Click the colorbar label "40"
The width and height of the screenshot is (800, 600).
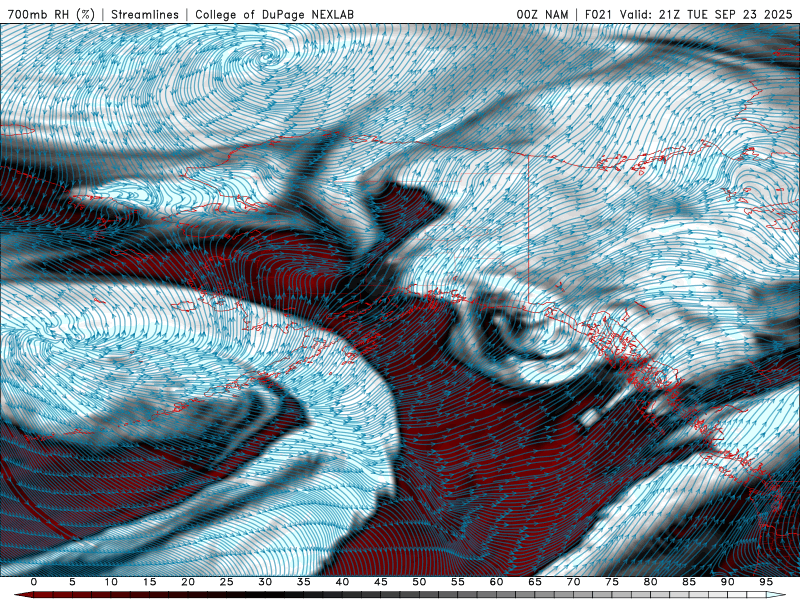[342, 582]
